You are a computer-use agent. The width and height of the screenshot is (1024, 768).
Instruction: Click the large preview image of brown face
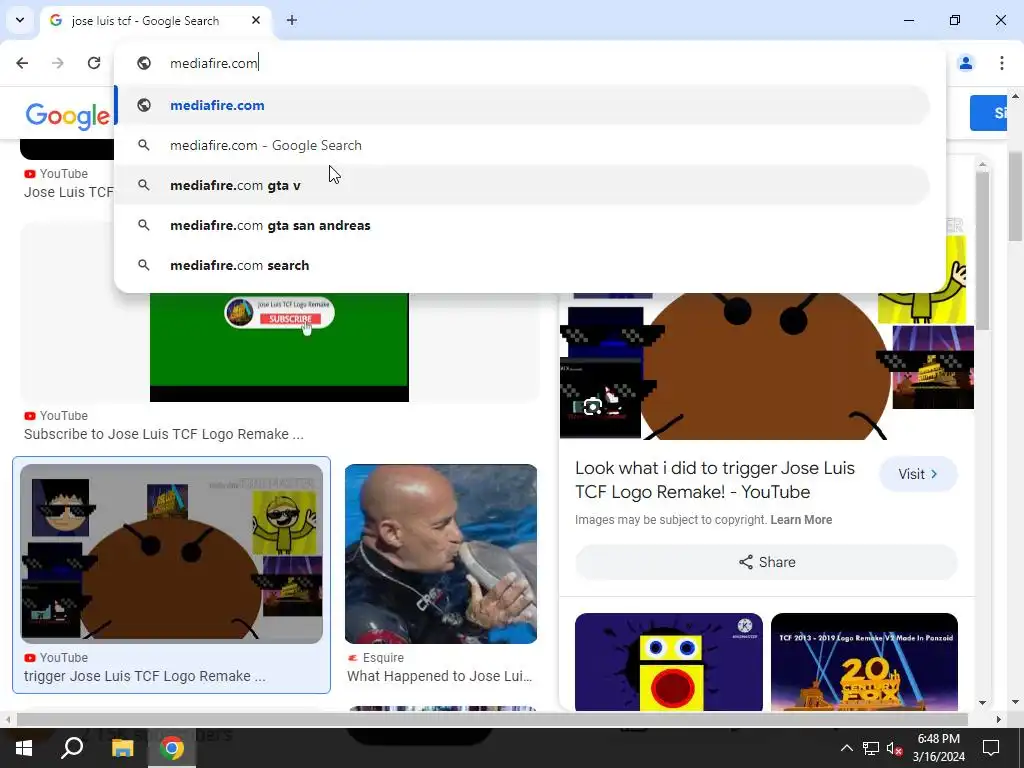click(767, 366)
